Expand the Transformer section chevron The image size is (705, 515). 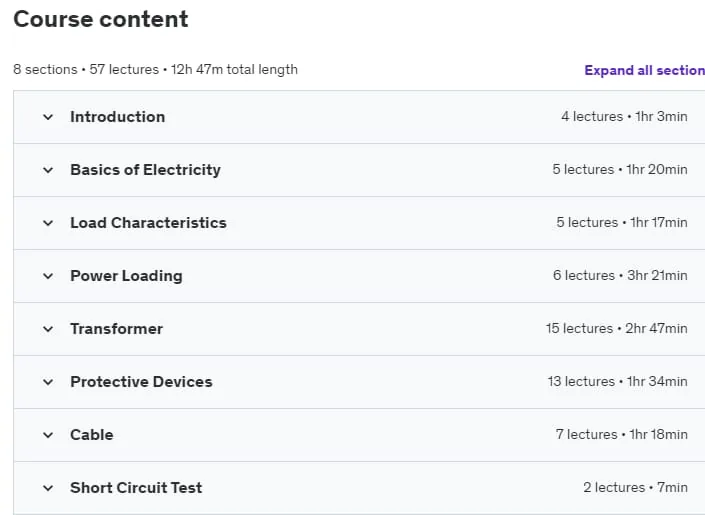click(x=48, y=329)
